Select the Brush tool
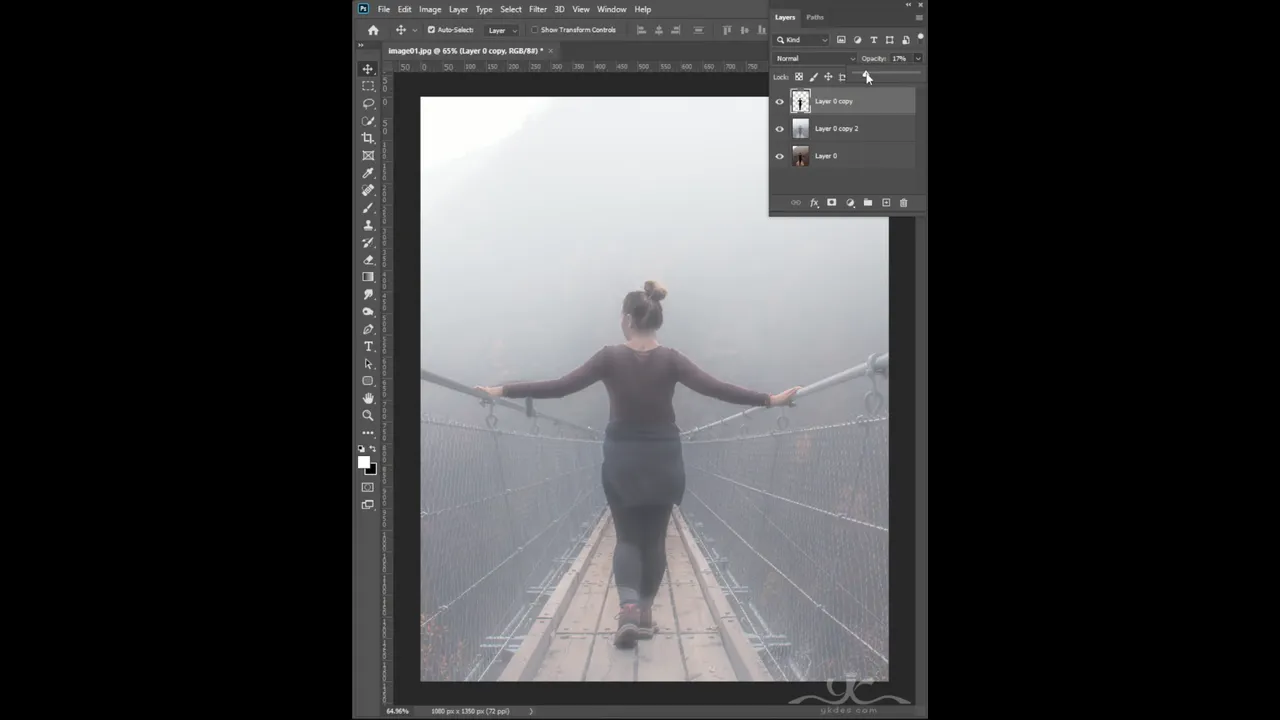The image size is (1280, 720). (x=368, y=207)
